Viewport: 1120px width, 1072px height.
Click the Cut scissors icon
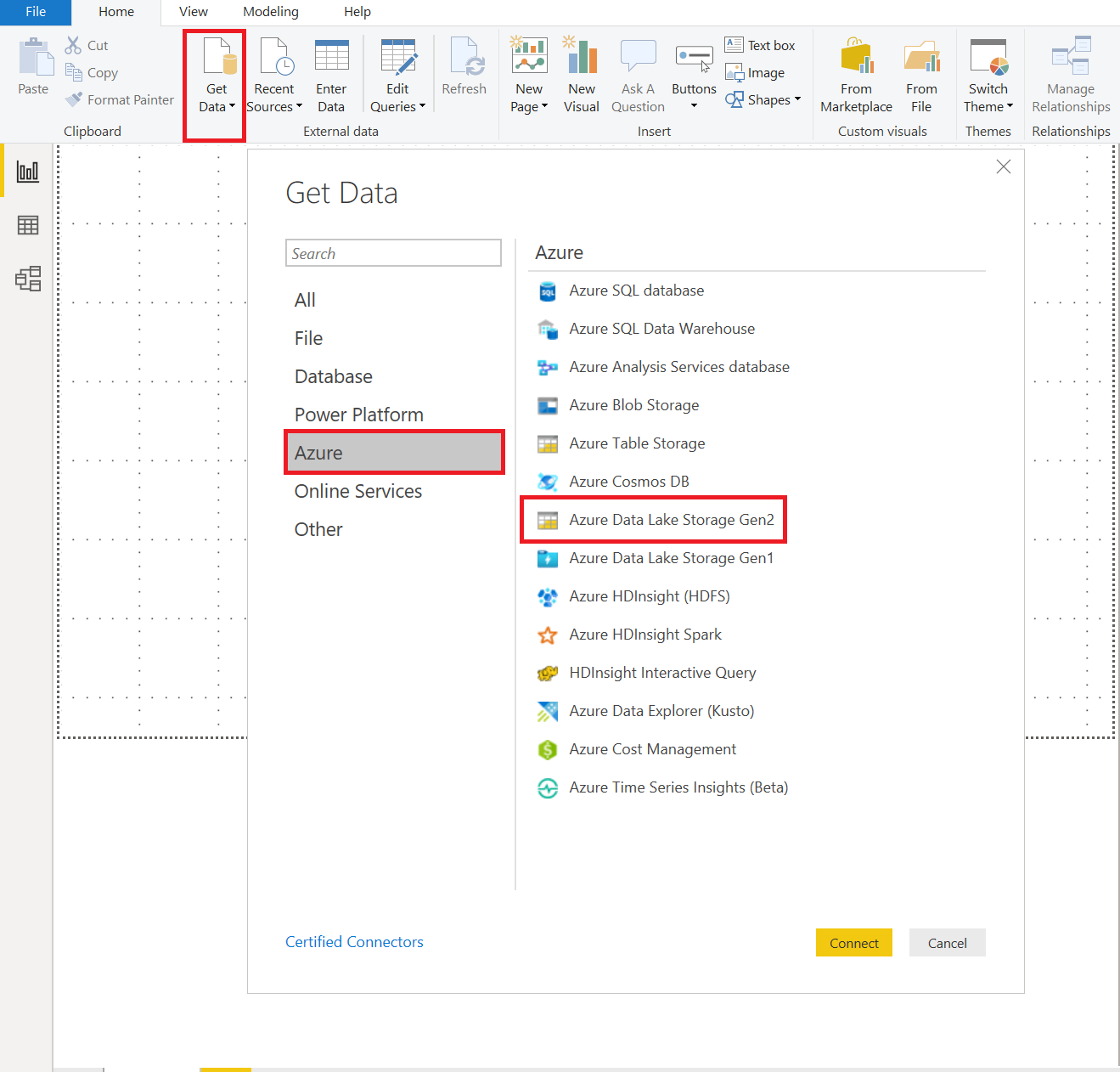click(74, 45)
